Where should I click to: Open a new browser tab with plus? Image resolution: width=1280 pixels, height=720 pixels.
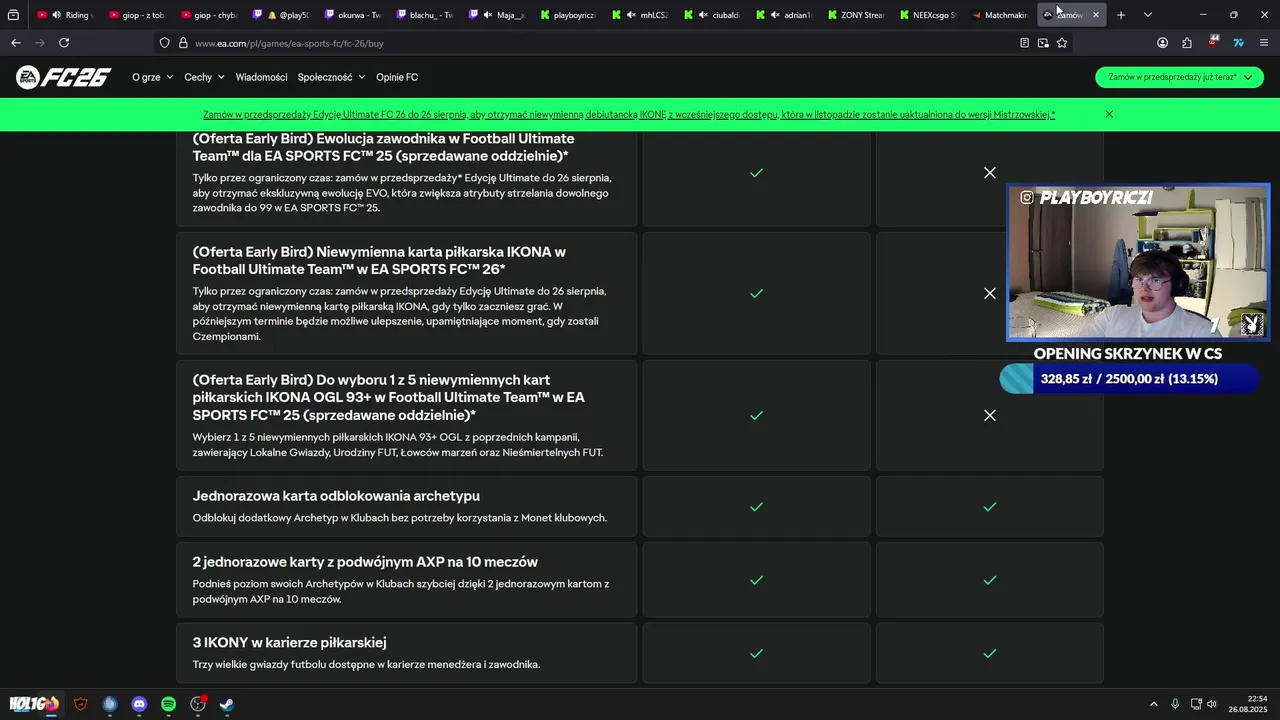pos(1121,15)
